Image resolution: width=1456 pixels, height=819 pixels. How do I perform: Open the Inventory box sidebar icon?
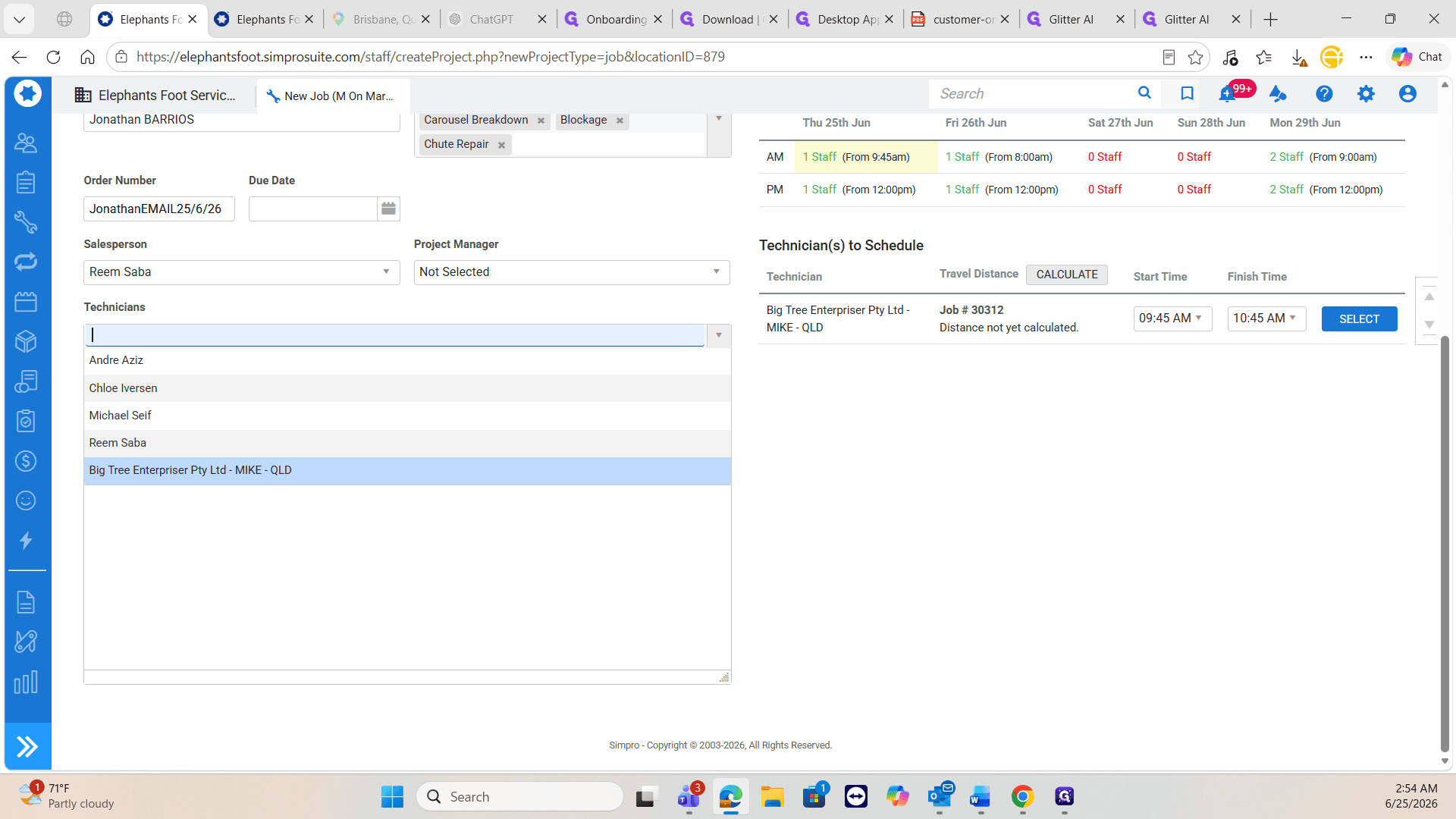(26, 341)
